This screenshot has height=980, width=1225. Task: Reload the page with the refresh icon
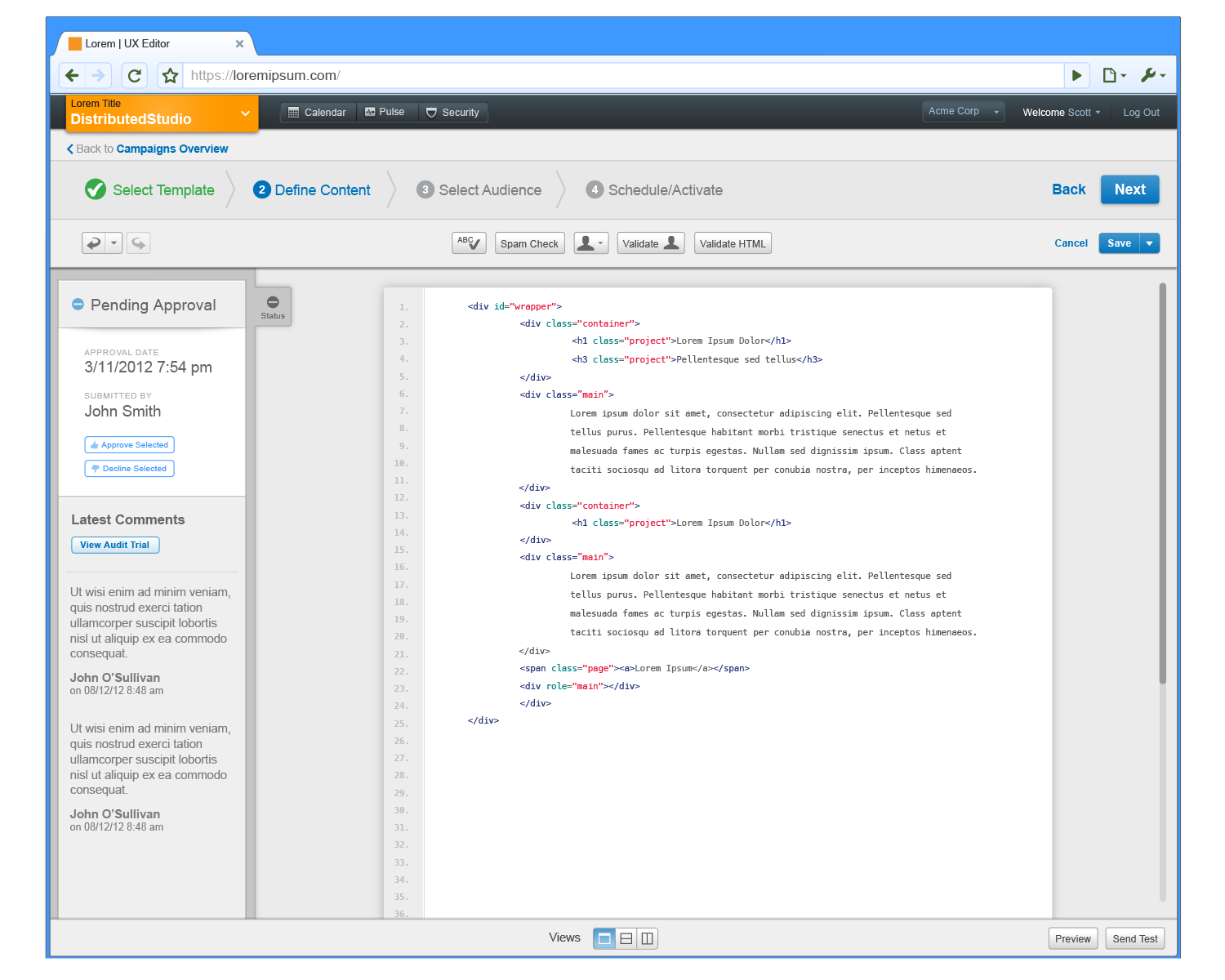pyautogui.click(x=135, y=75)
